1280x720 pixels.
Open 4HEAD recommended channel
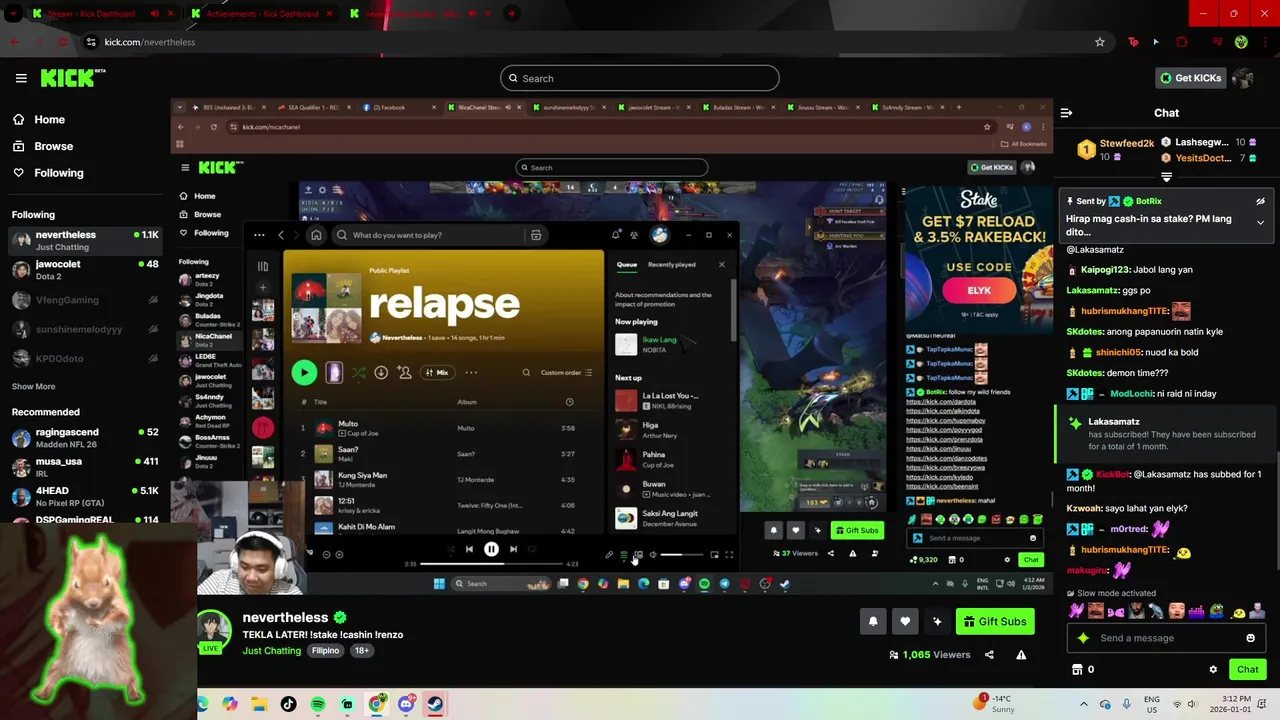click(x=85, y=496)
